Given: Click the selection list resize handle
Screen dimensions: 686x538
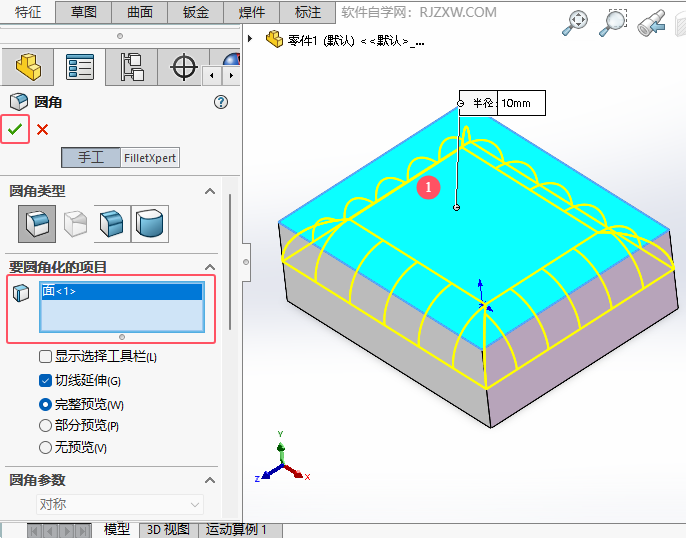Looking at the screenshot, I should [122, 337].
